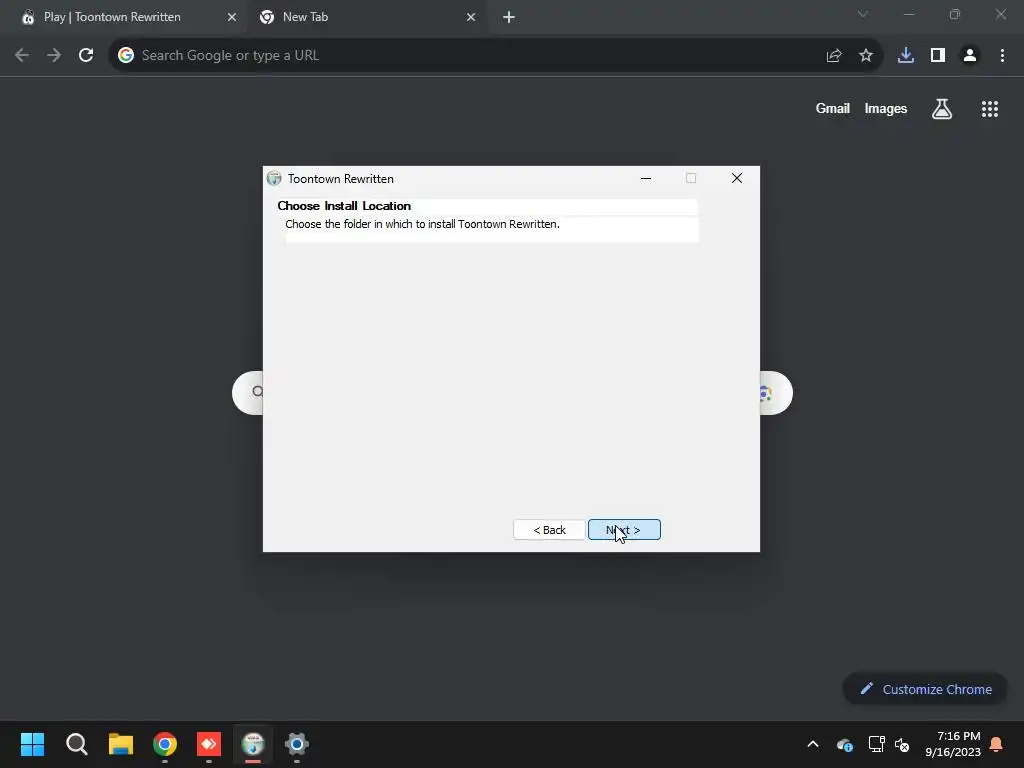Open File Explorer from taskbar
Viewport: 1024px width, 768px height.
121,744
